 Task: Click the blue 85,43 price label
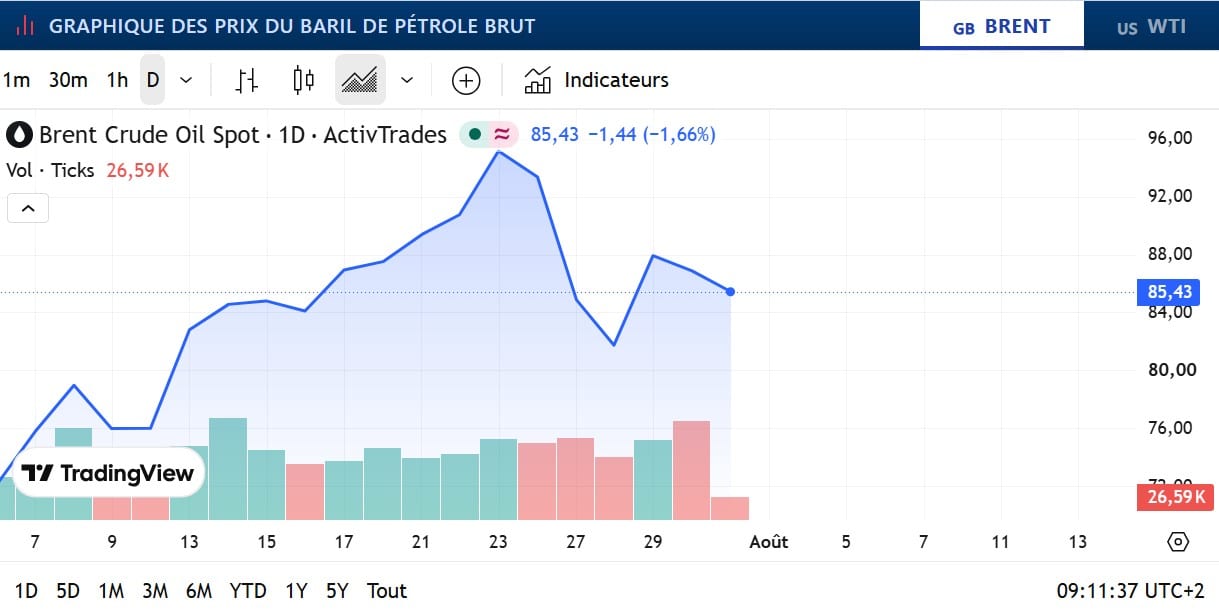tap(1168, 292)
